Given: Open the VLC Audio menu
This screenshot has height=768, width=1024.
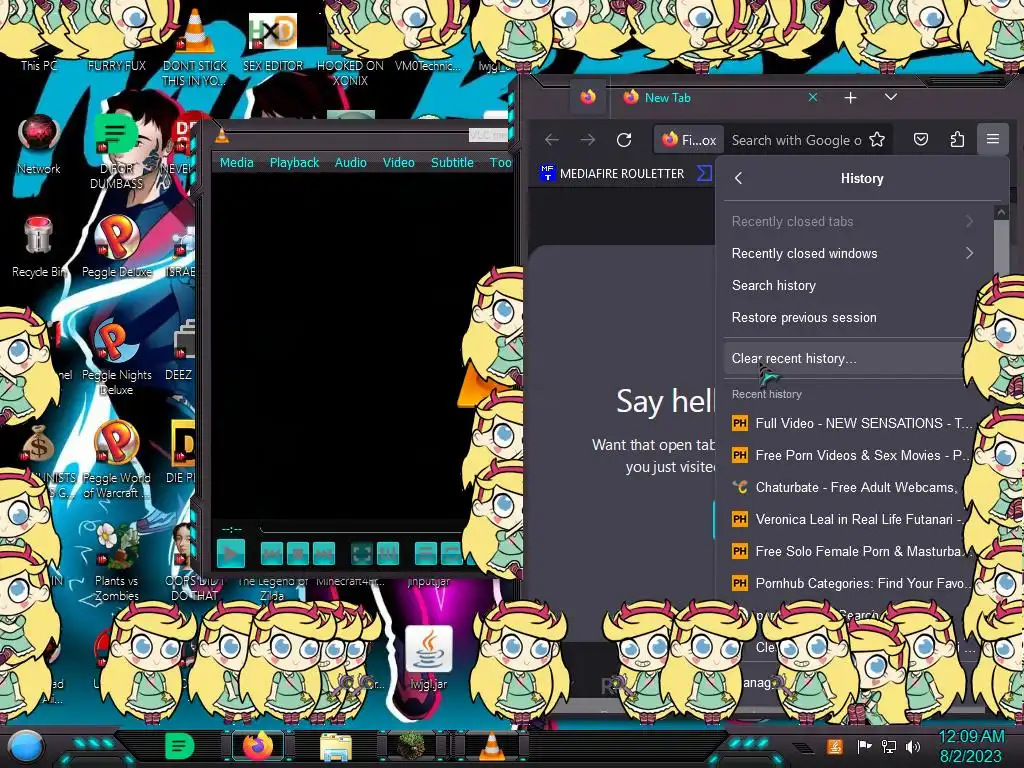Looking at the screenshot, I should coord(351,163).
